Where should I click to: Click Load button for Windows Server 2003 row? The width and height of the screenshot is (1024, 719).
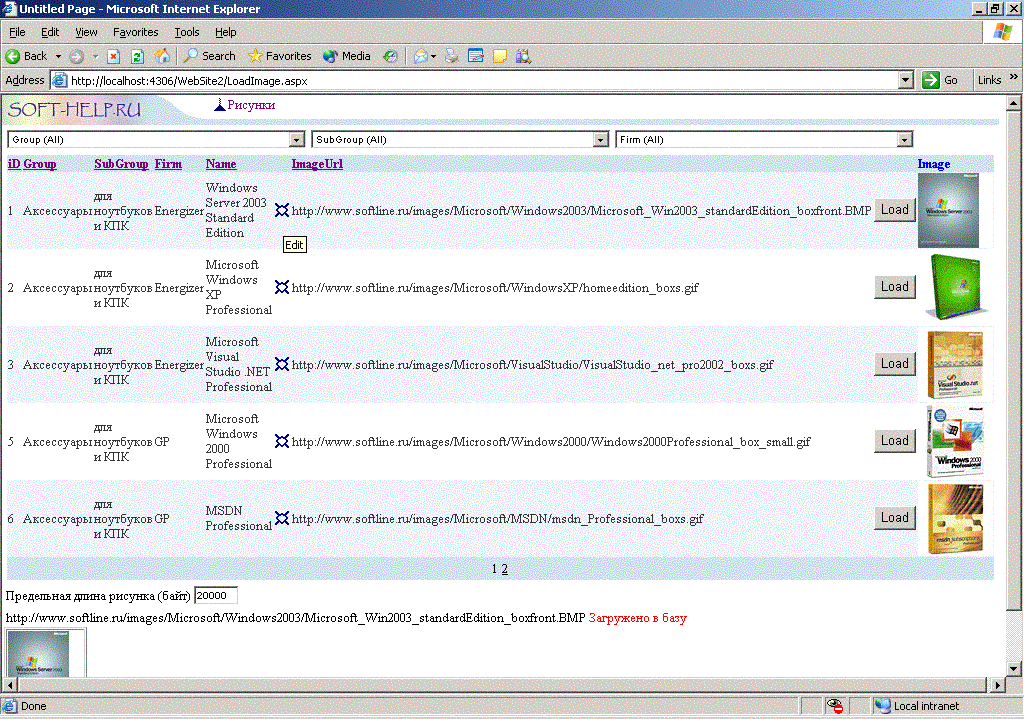point(895,210)
